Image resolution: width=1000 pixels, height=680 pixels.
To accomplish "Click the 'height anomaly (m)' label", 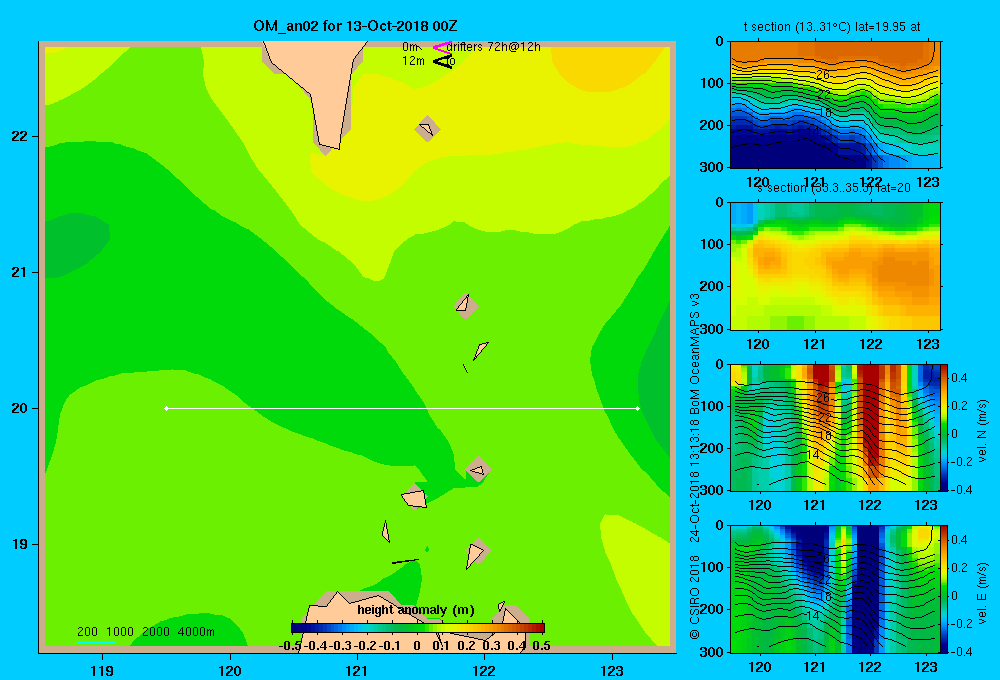I will tap(416, 610).
